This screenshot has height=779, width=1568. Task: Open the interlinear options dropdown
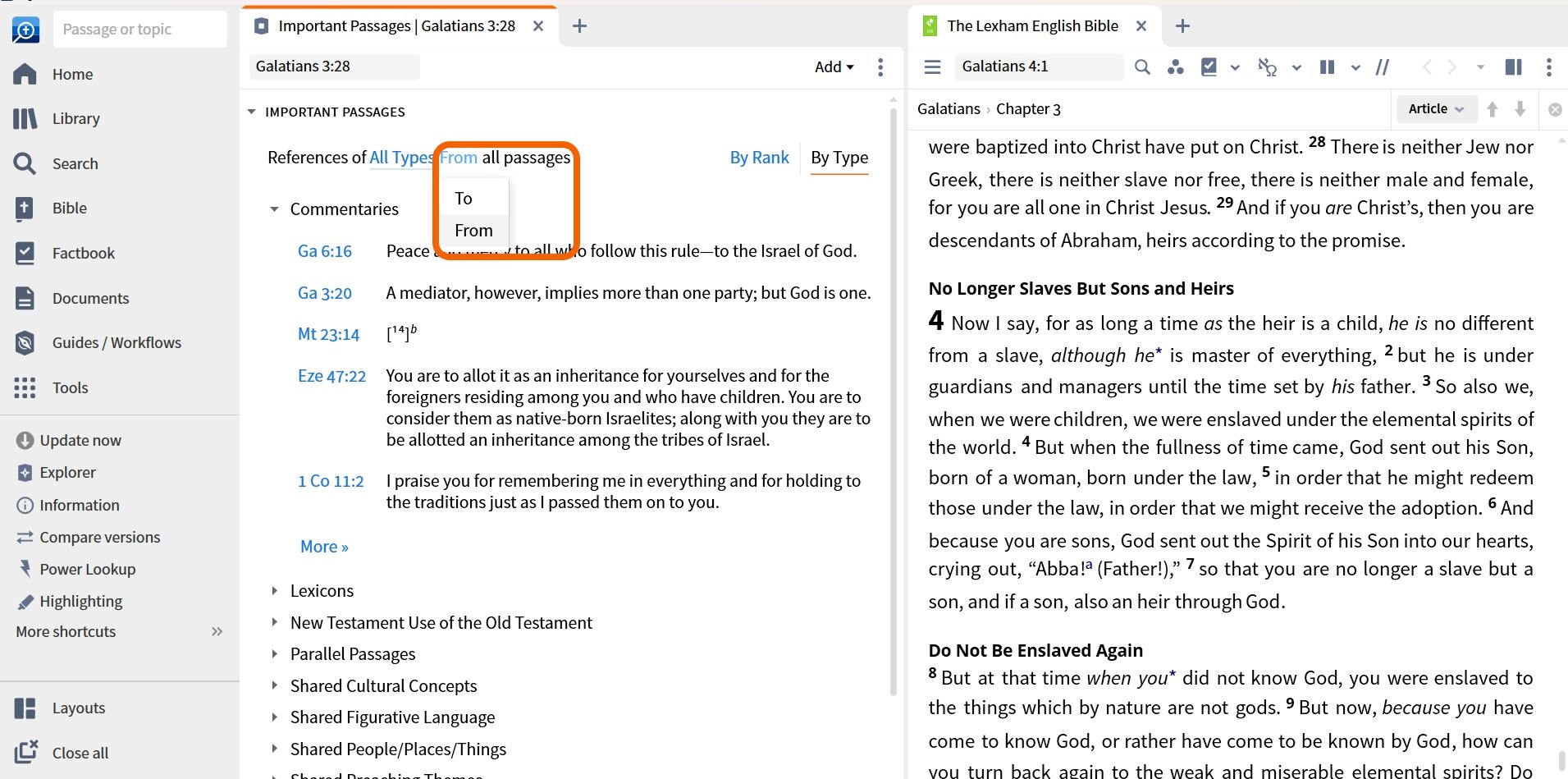pyautogui.click(x=1296, y=67)
